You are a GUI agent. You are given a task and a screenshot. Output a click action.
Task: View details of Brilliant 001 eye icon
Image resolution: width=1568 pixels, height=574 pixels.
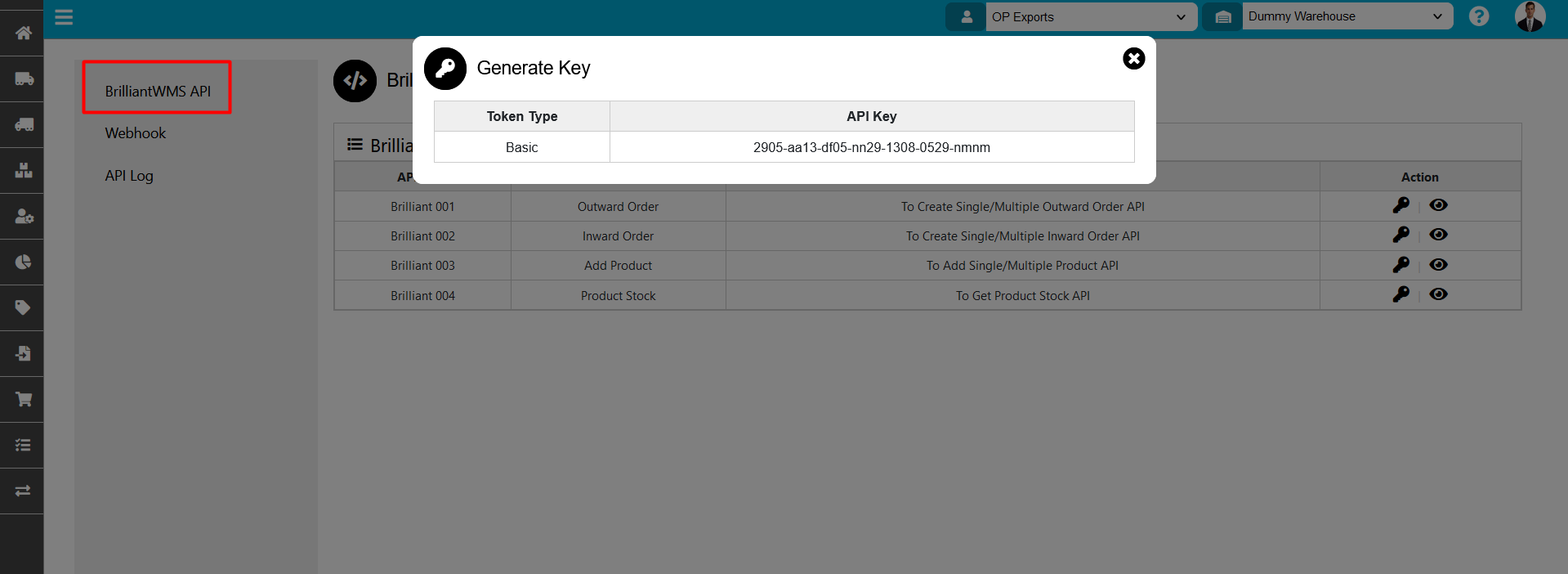pos(1438,205)
